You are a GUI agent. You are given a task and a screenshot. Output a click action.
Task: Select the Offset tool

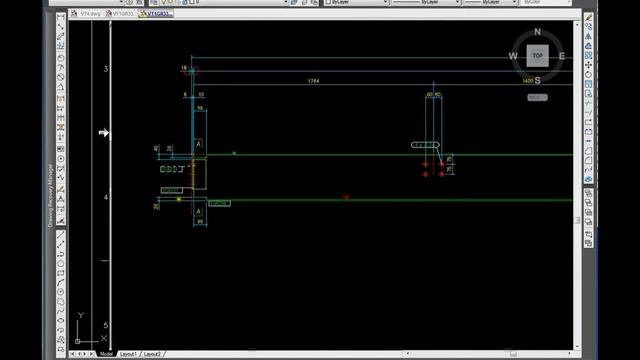(588, 46)
